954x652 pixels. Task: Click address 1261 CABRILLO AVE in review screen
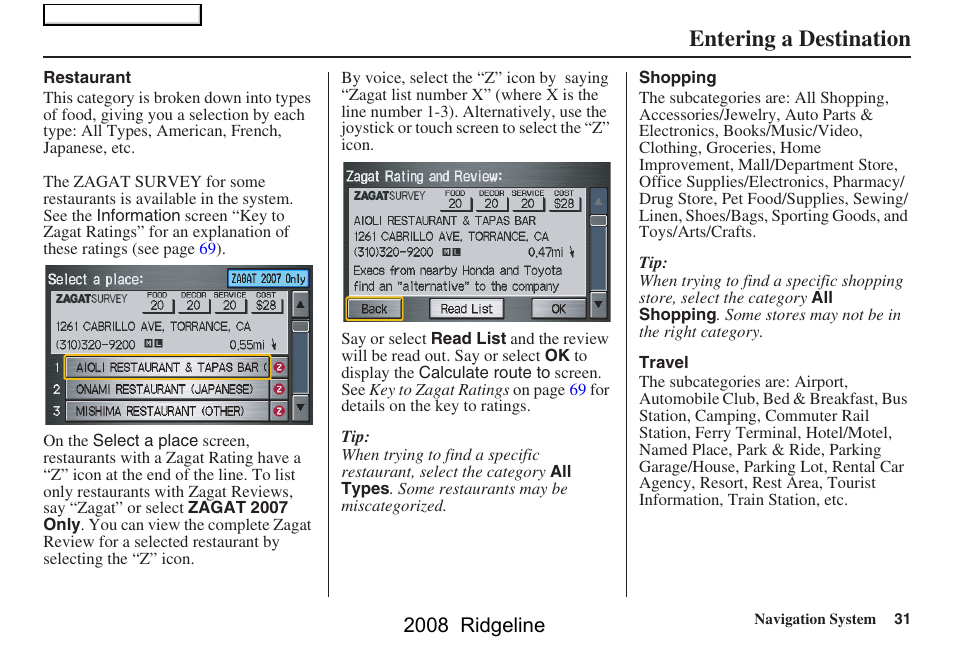coord(451,237)
